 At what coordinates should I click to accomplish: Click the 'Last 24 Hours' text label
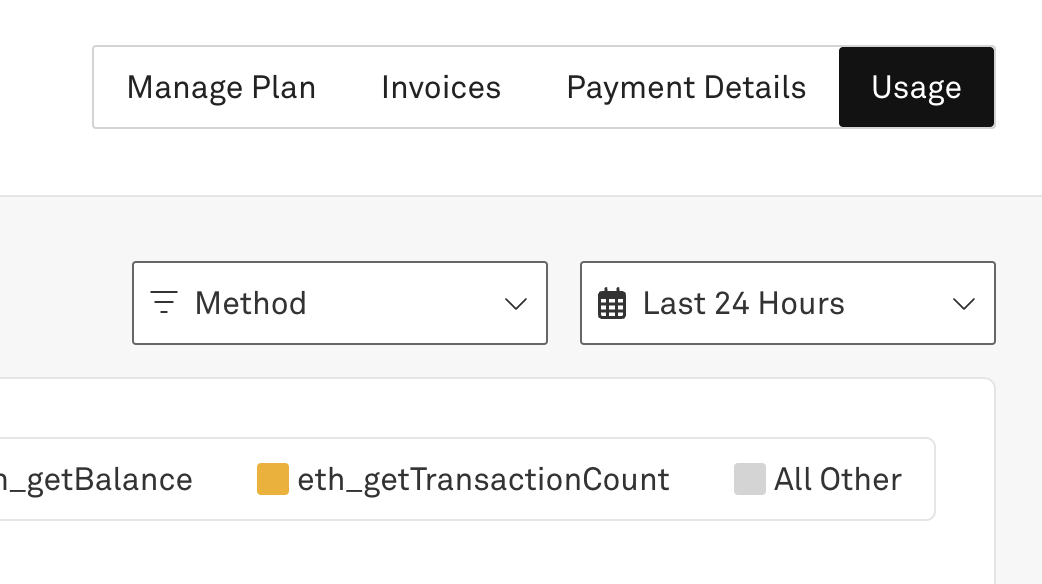coord(743,303)
